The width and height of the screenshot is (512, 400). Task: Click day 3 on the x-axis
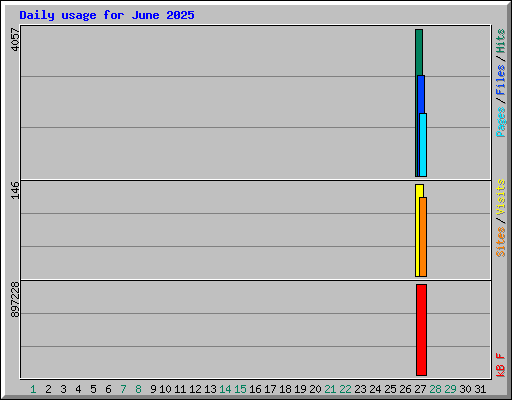(63, 389)
